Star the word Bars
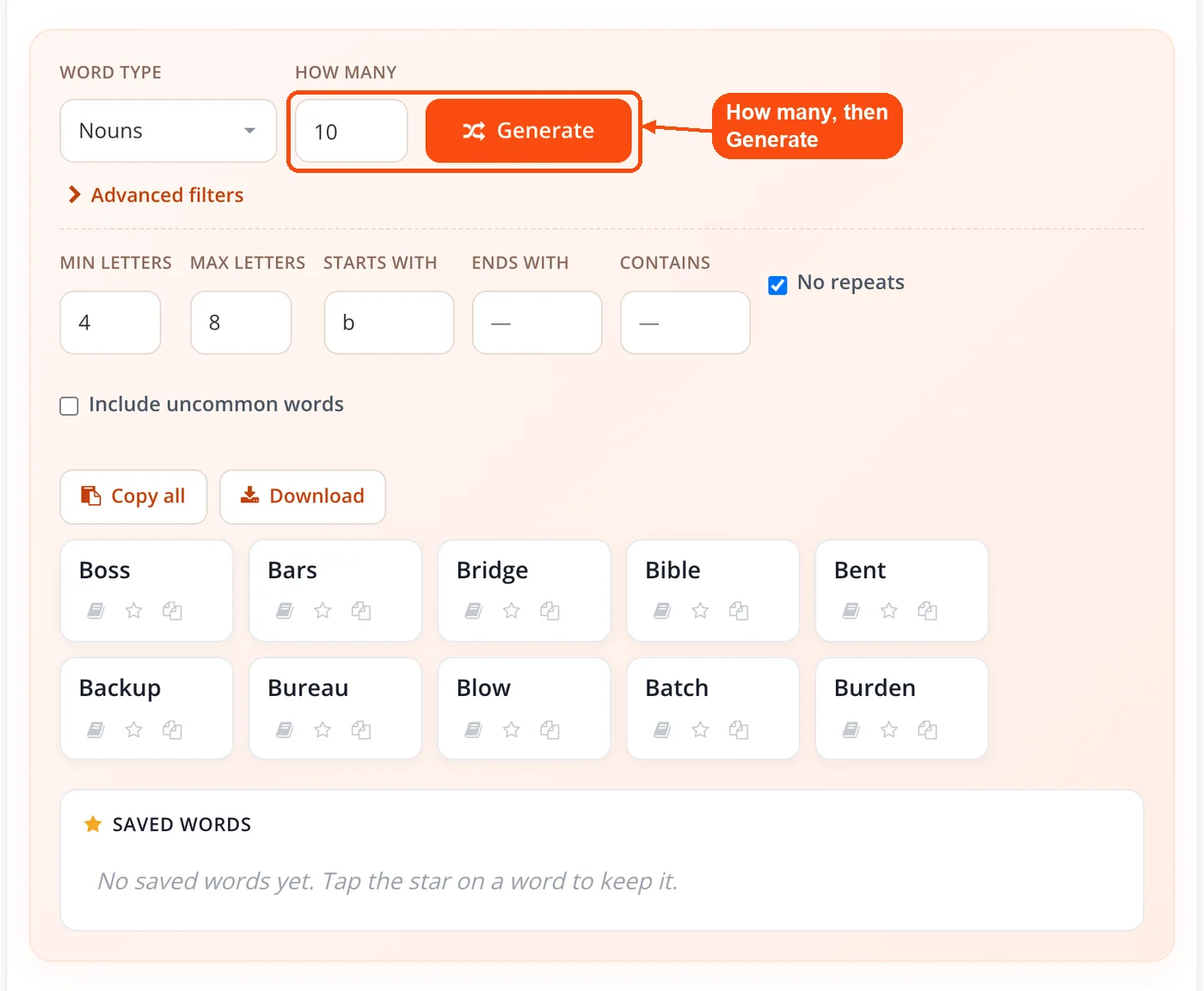This screenshot has height=991, width=1204. pos(322,611)
